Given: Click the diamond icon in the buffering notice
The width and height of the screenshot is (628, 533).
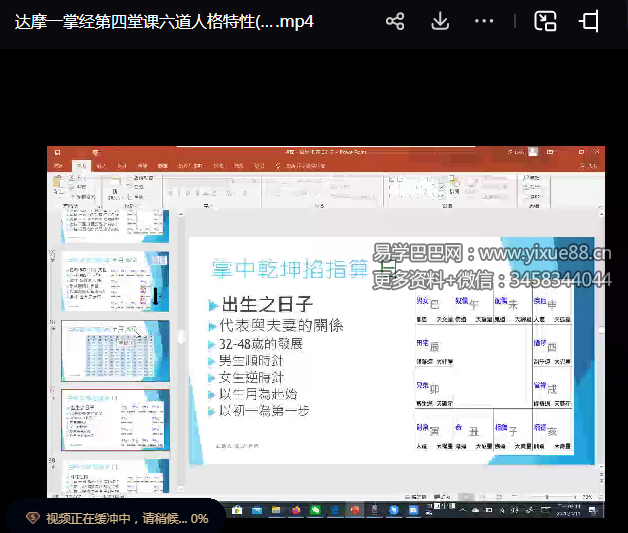Looking at the screenshot, I should point(33,518).
